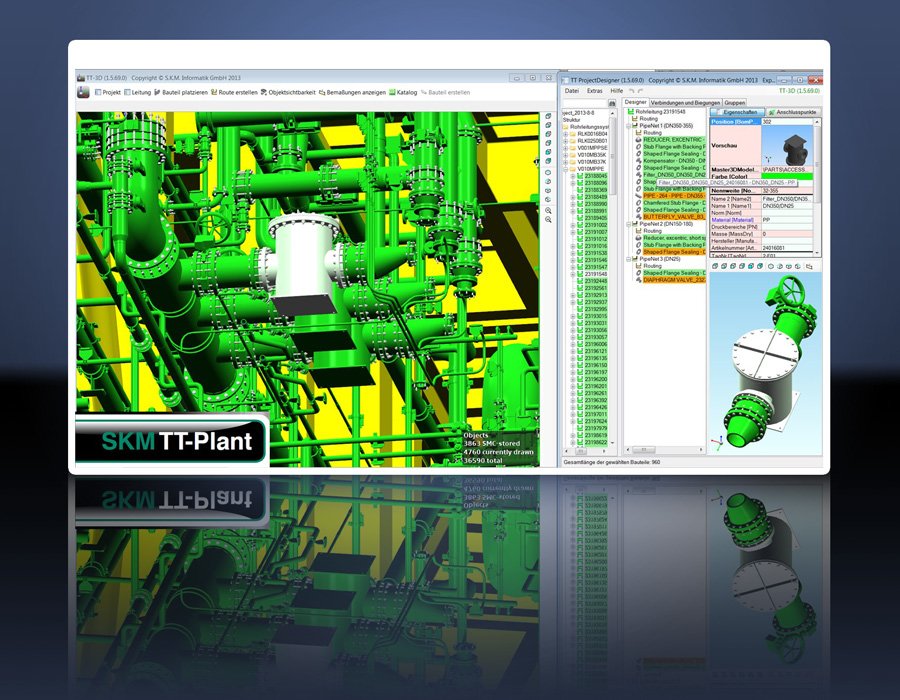Select BUTTERFLY_VALVE component row
The image size is (900, 700).
(x=674, y=217)
